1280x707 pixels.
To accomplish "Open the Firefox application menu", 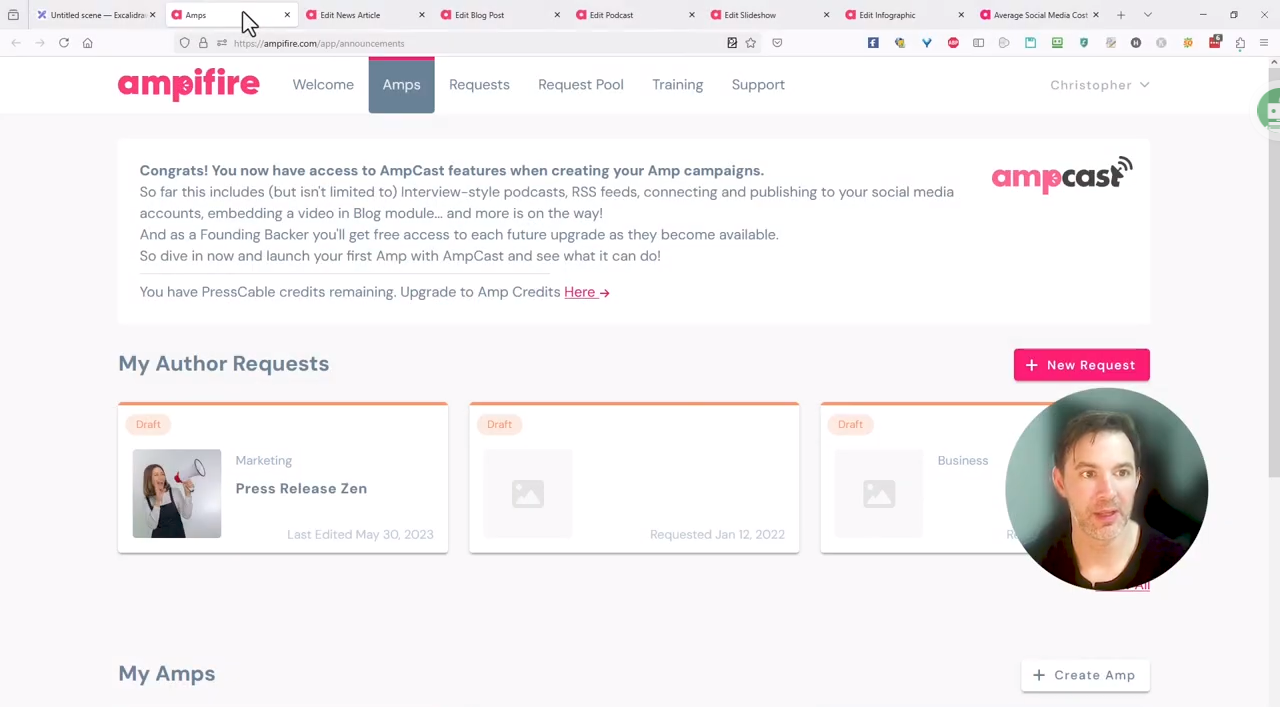I will point(1264,43).
